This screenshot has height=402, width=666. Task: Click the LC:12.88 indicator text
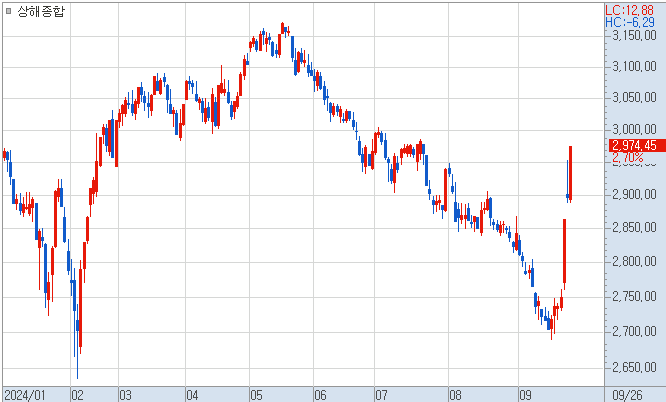(x=629, y=9)
